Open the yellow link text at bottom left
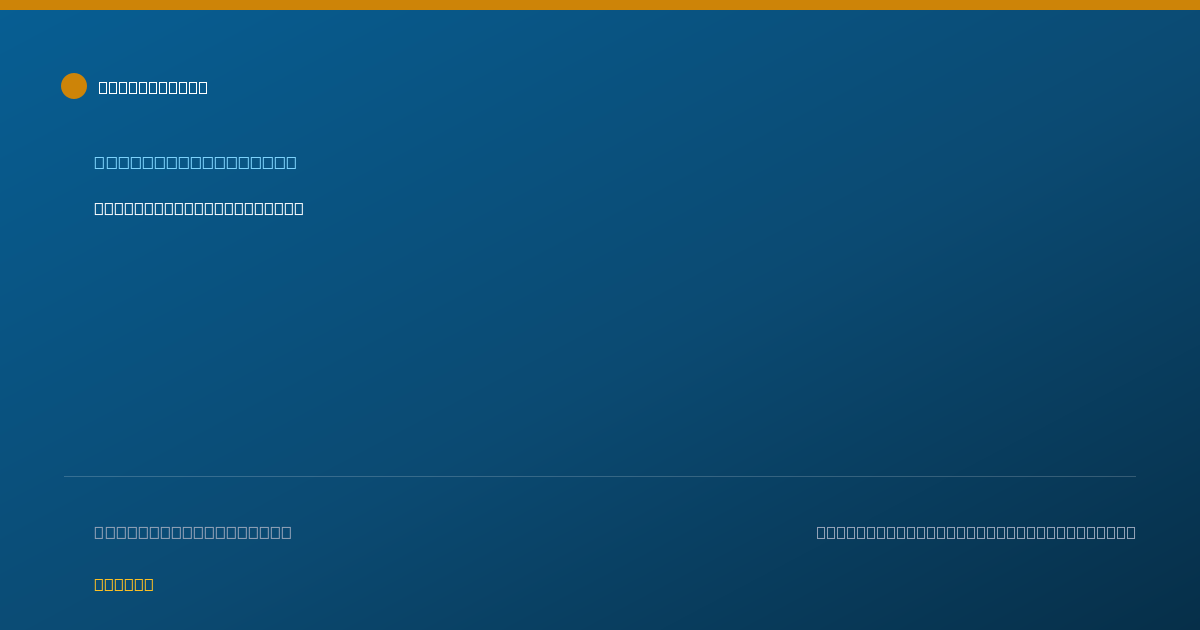 point(124,584)
